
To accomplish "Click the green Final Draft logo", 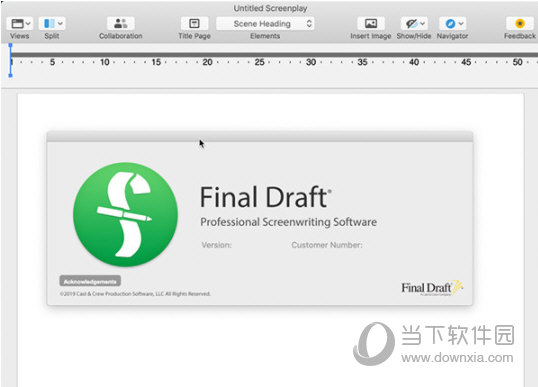I will pos(126,214).
